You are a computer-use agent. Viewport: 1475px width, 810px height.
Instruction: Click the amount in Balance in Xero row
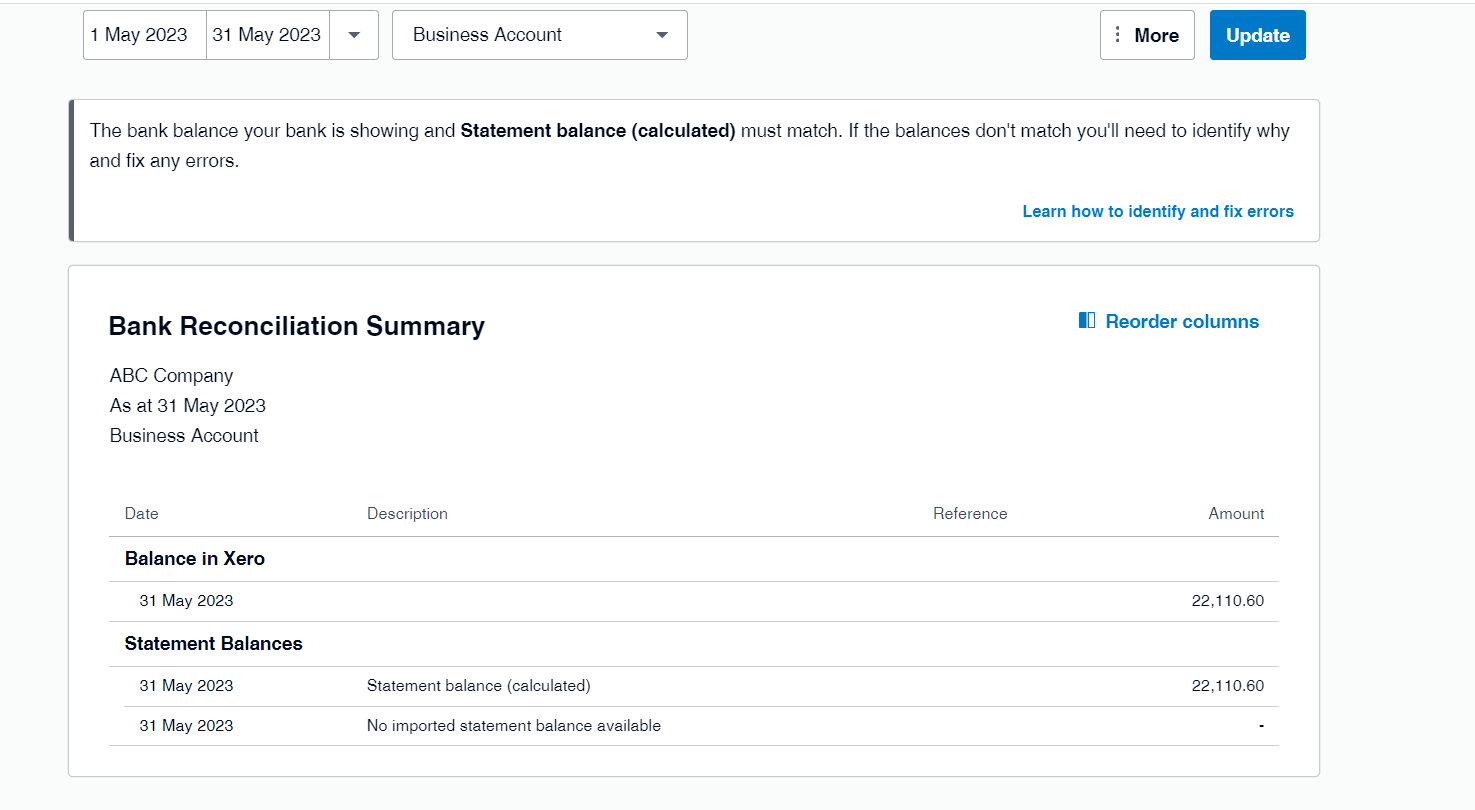tap(1228, 601)
